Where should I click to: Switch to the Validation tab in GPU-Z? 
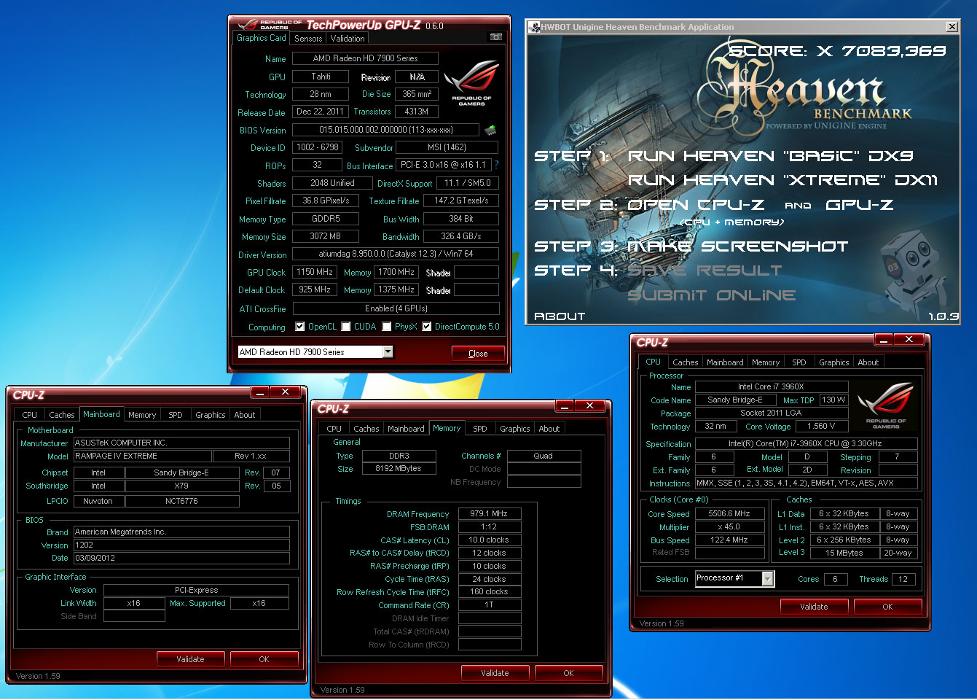click(348, 39)
